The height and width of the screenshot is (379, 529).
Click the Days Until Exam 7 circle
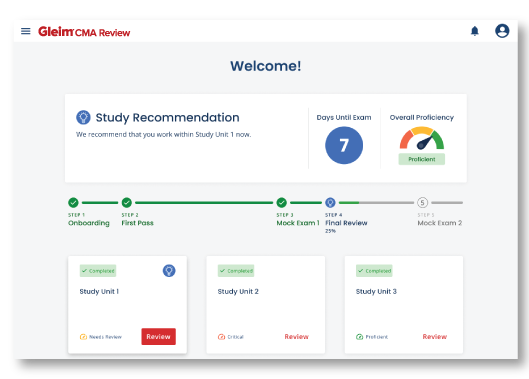click(344, 145)
